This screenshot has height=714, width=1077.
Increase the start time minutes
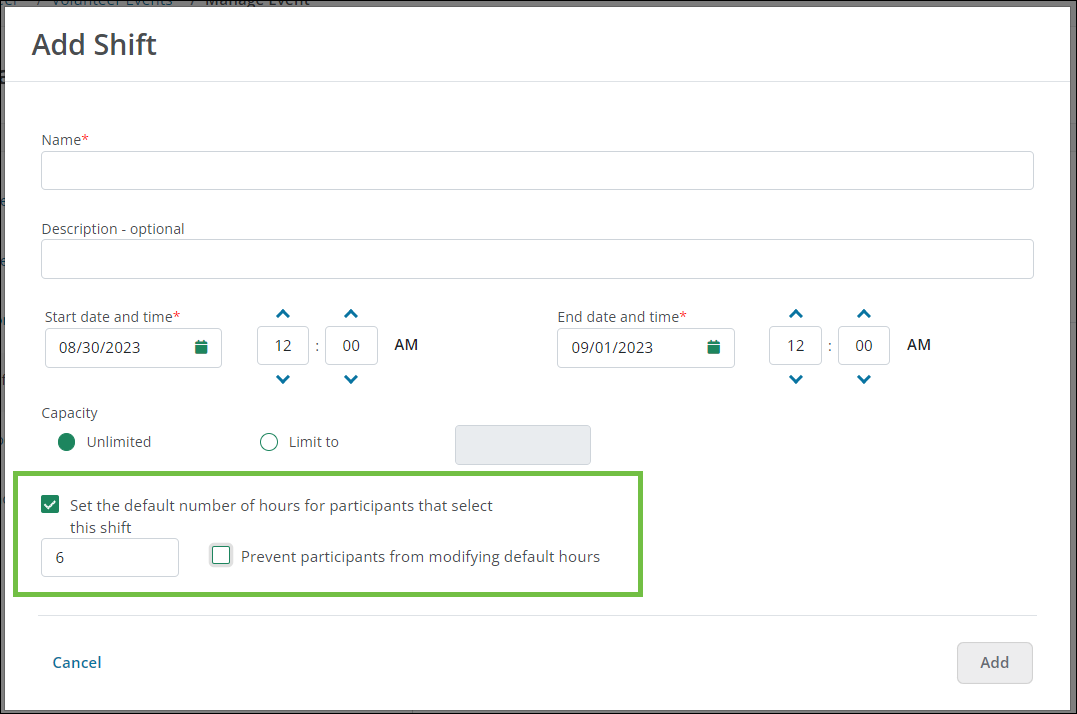click(x=351, y=313)
